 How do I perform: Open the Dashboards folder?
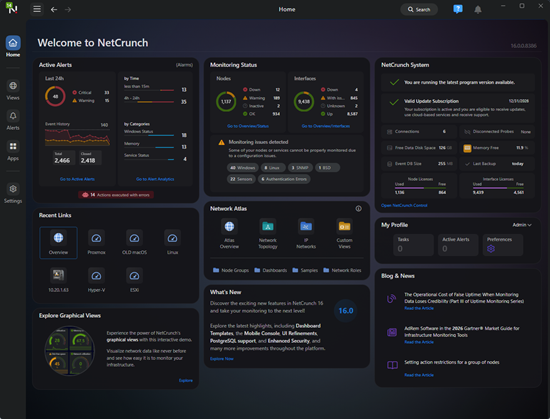(x=270, y=270)
